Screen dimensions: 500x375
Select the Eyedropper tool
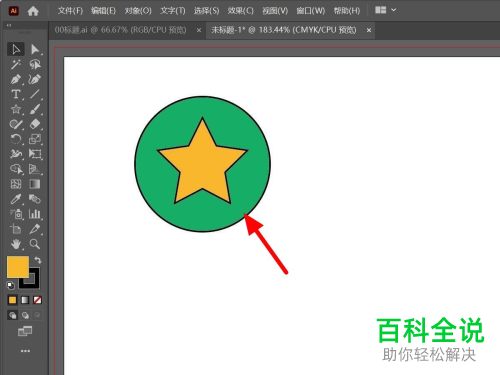16,199
